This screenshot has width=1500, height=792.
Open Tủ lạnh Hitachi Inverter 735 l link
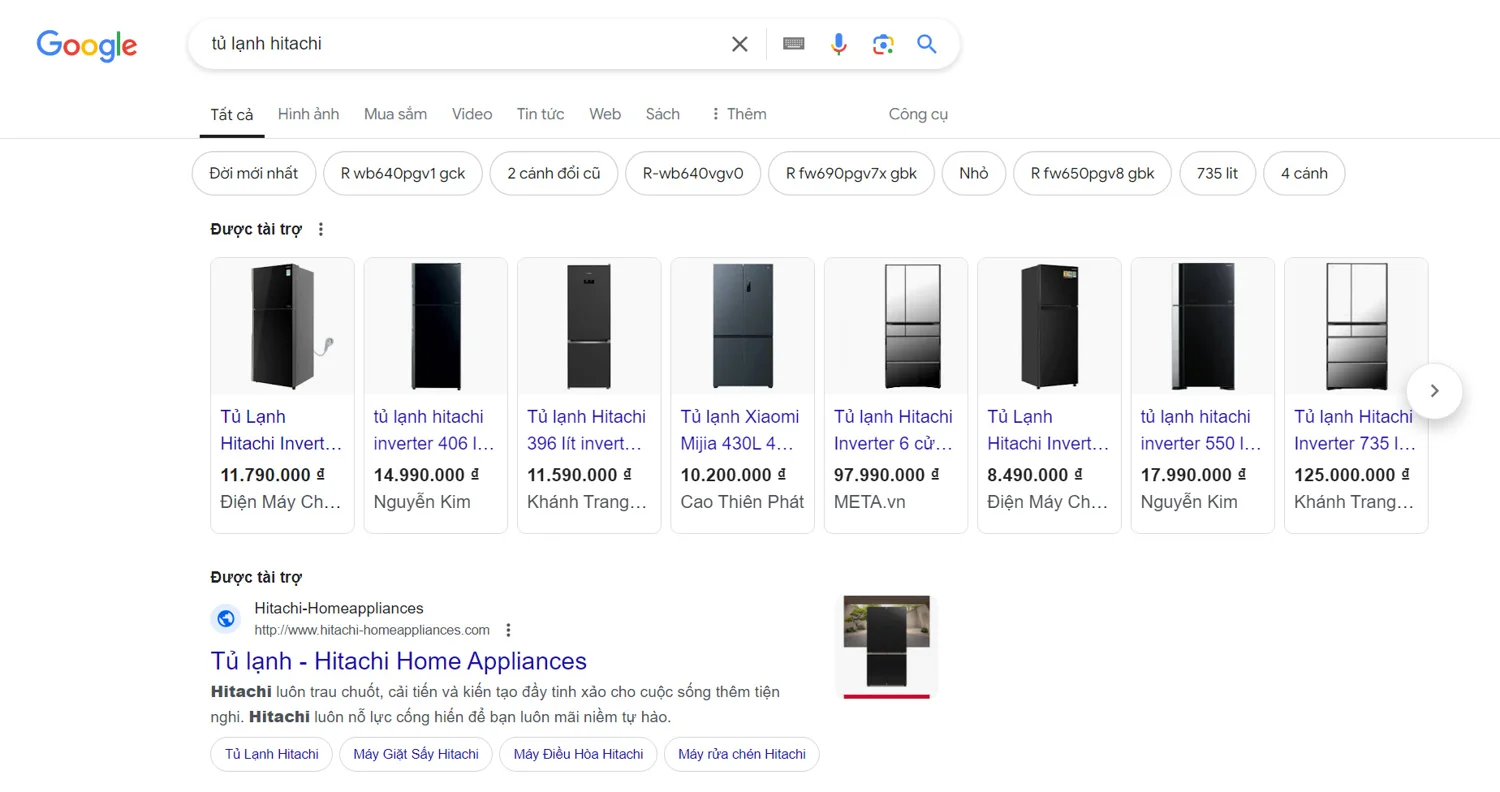coord(1355,430)
